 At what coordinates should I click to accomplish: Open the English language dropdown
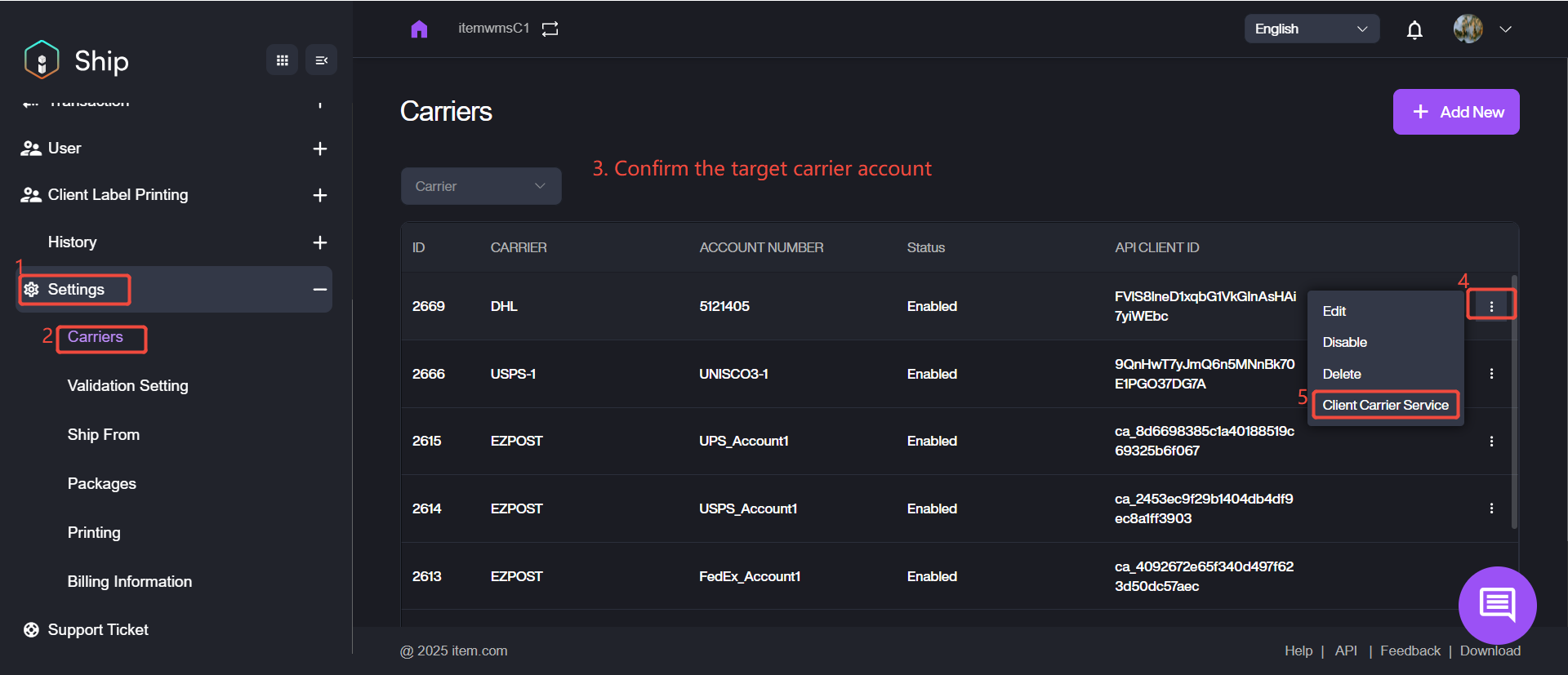click(x=1311, y=29)
